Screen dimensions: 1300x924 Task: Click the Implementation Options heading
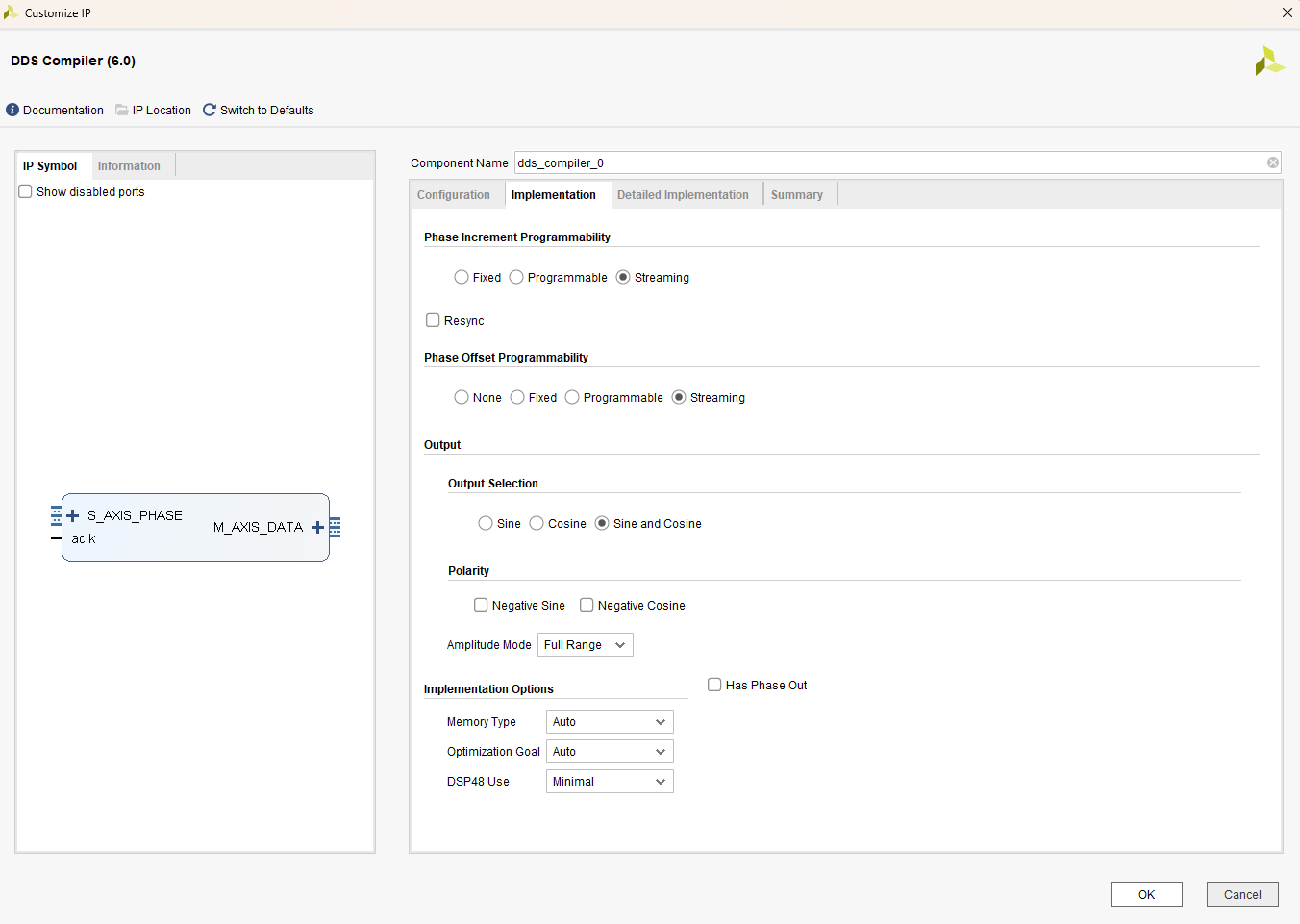click(x=488, y=689)
